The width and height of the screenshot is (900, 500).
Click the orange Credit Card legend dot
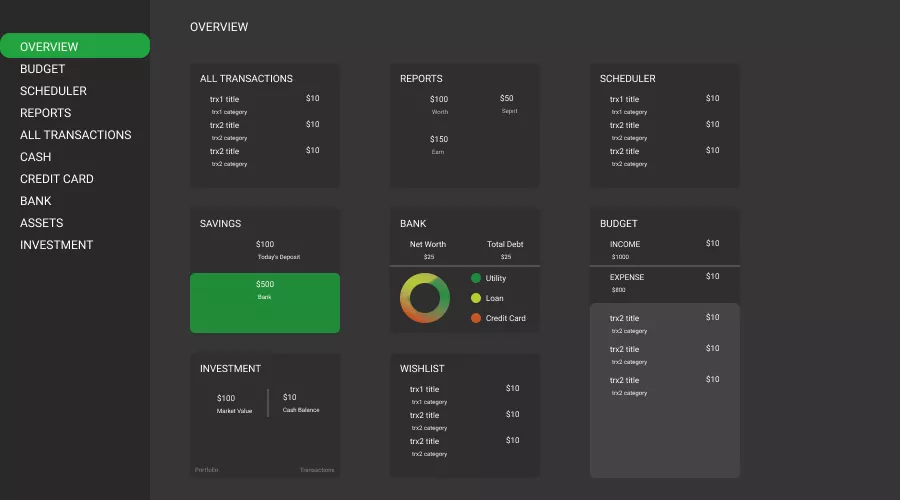476,318
